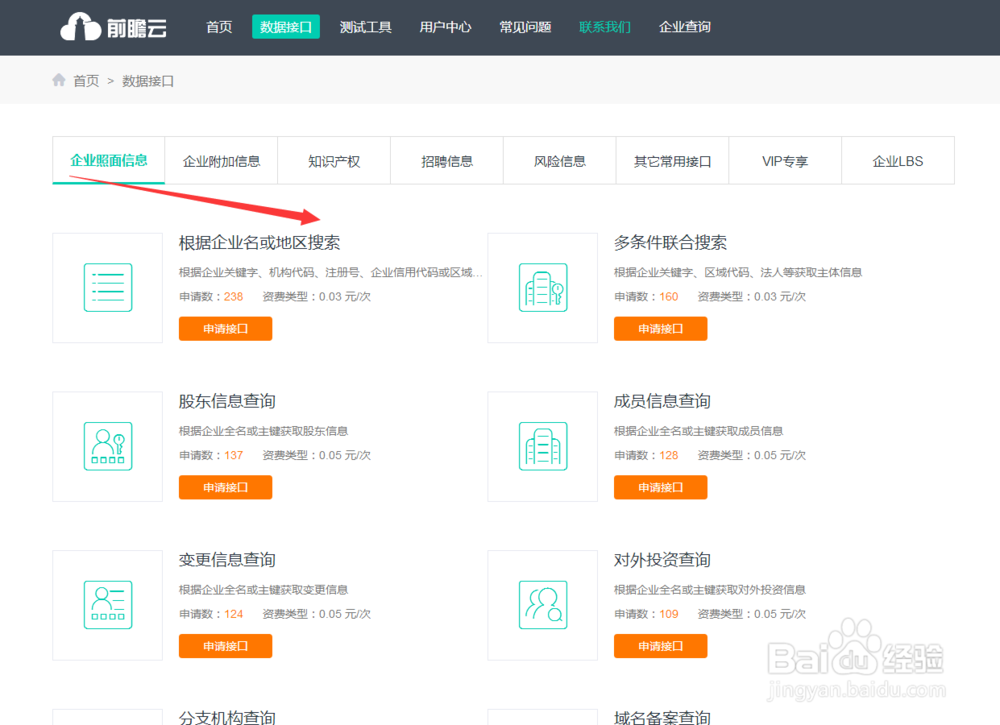Click the building icon on 多条件联合搜索 card
The image size is (1000, 725).
click(x=542, y=287)
